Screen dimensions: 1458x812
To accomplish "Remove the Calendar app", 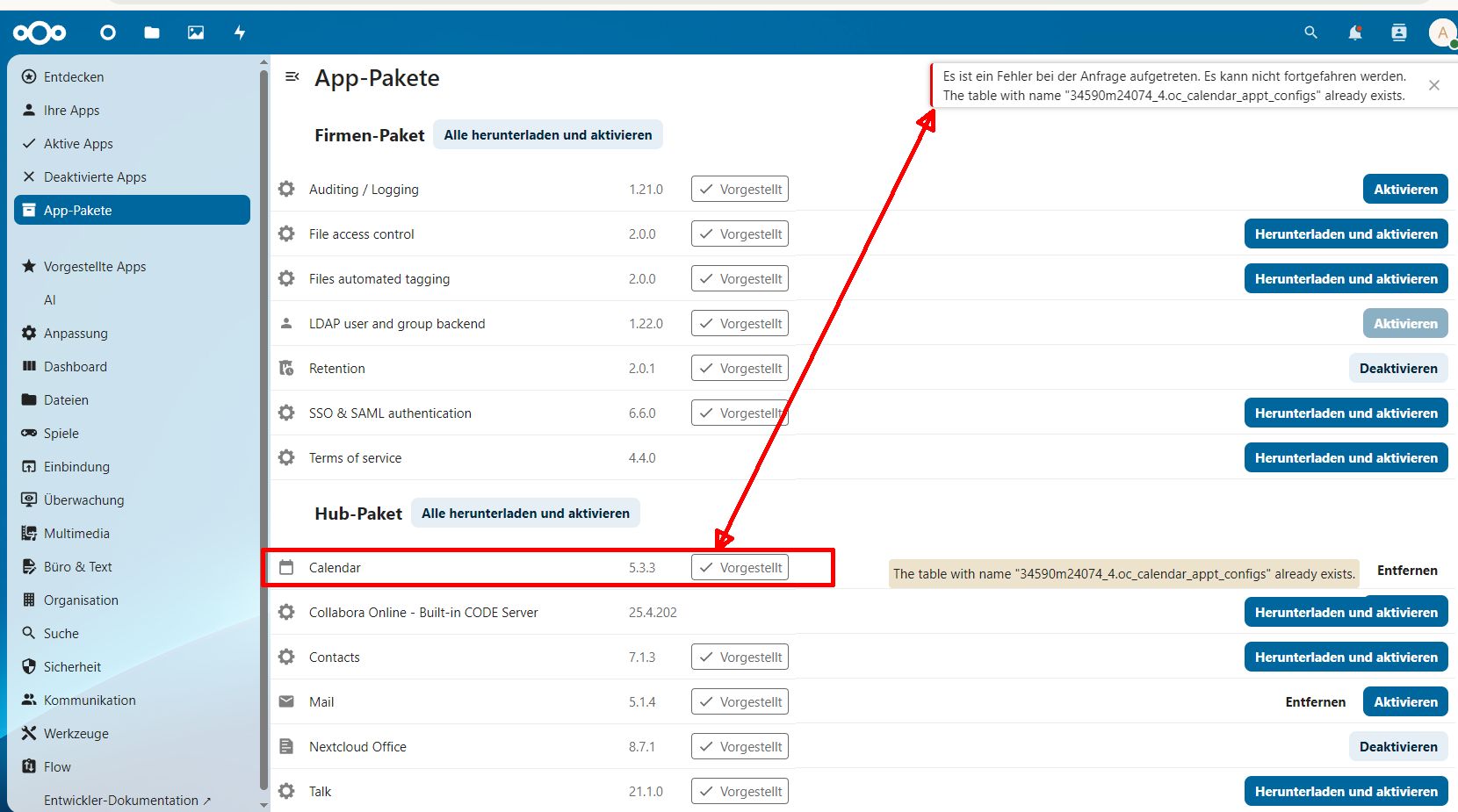I will 1407,571.
